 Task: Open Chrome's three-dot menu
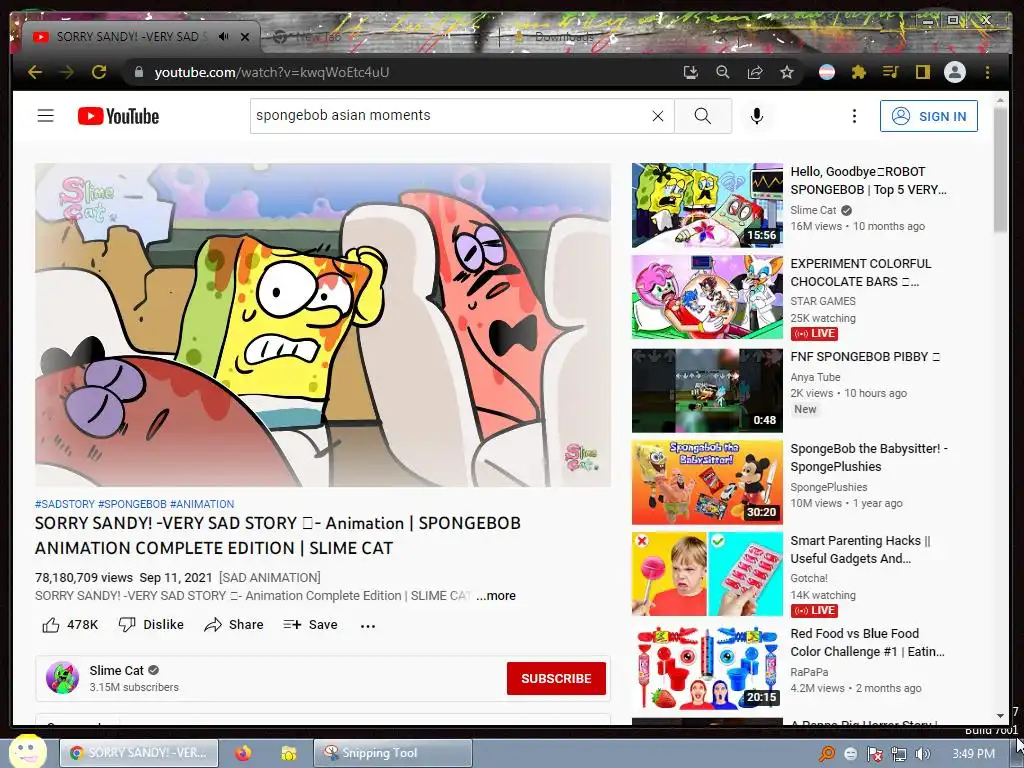987,72
